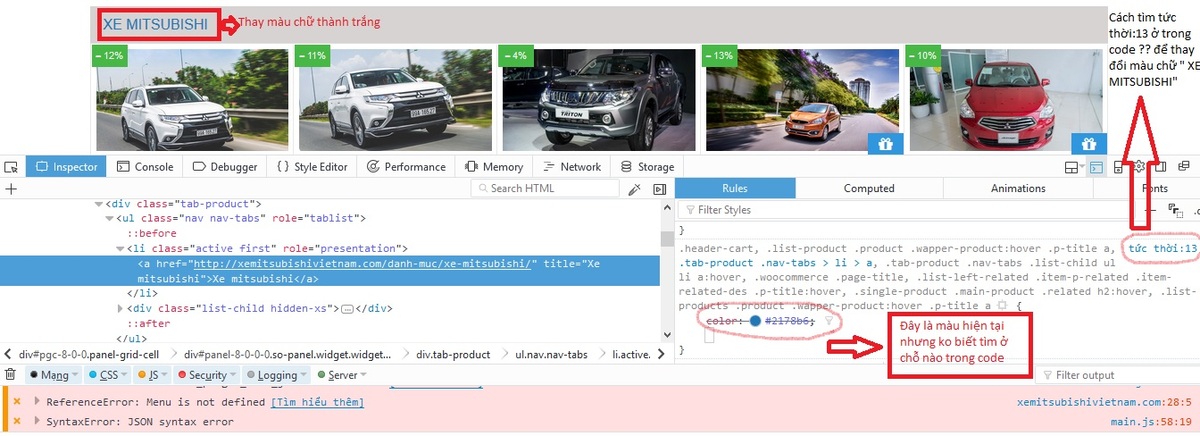The image size is (1200, 436).
Task: Collapse the div class tab-product node
Action: point(99,204)
